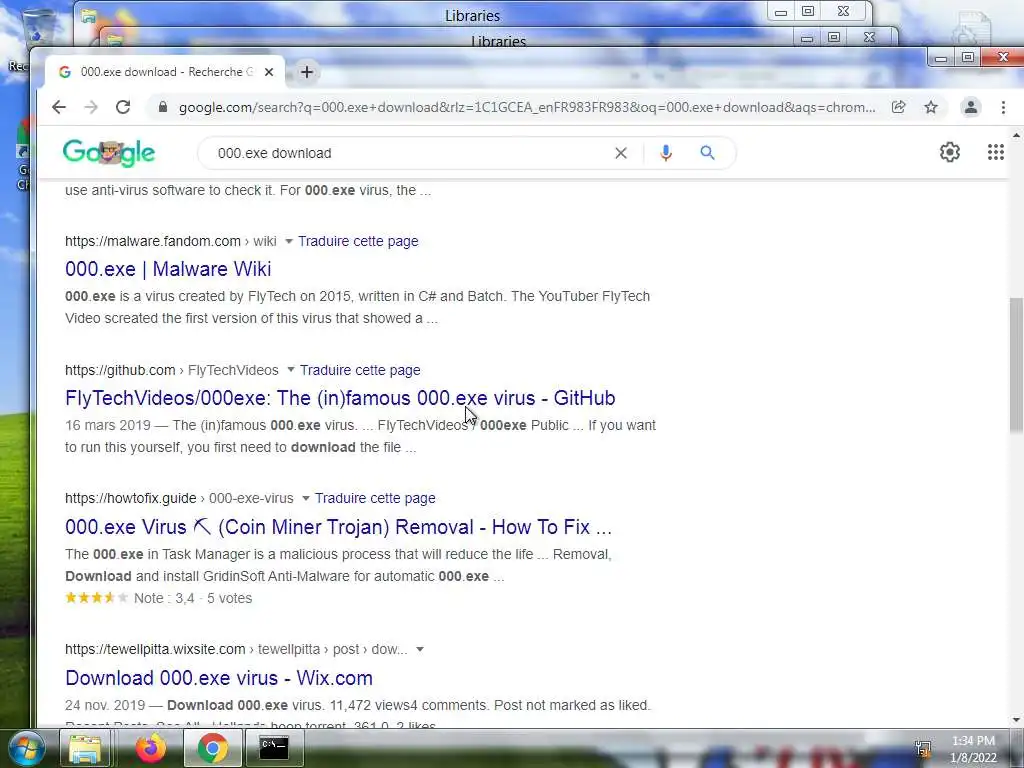Open Chrome's three-dot menu
The image size is (1024, 768).
point(1003,107)
